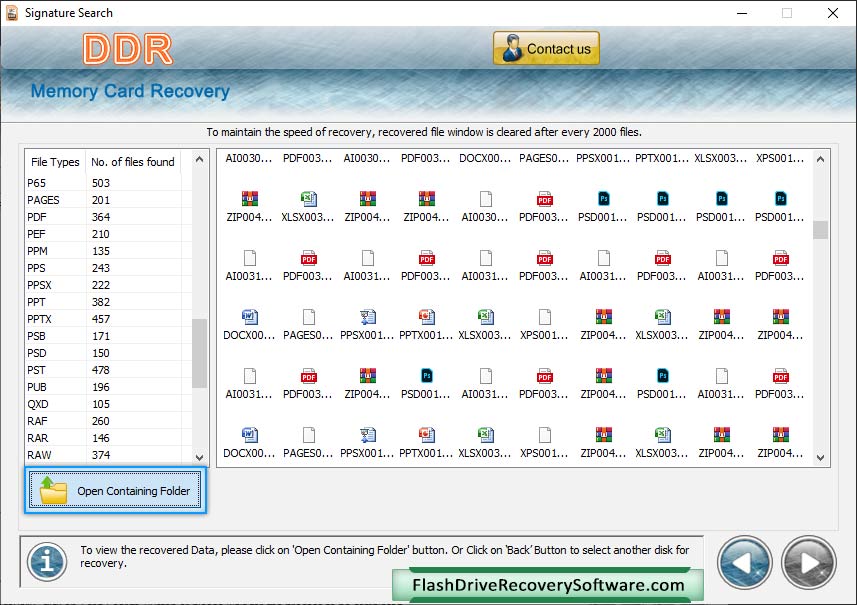Click the File Types column header
The width and height of the screenshot is (857, 605).
tap(55, 162)
